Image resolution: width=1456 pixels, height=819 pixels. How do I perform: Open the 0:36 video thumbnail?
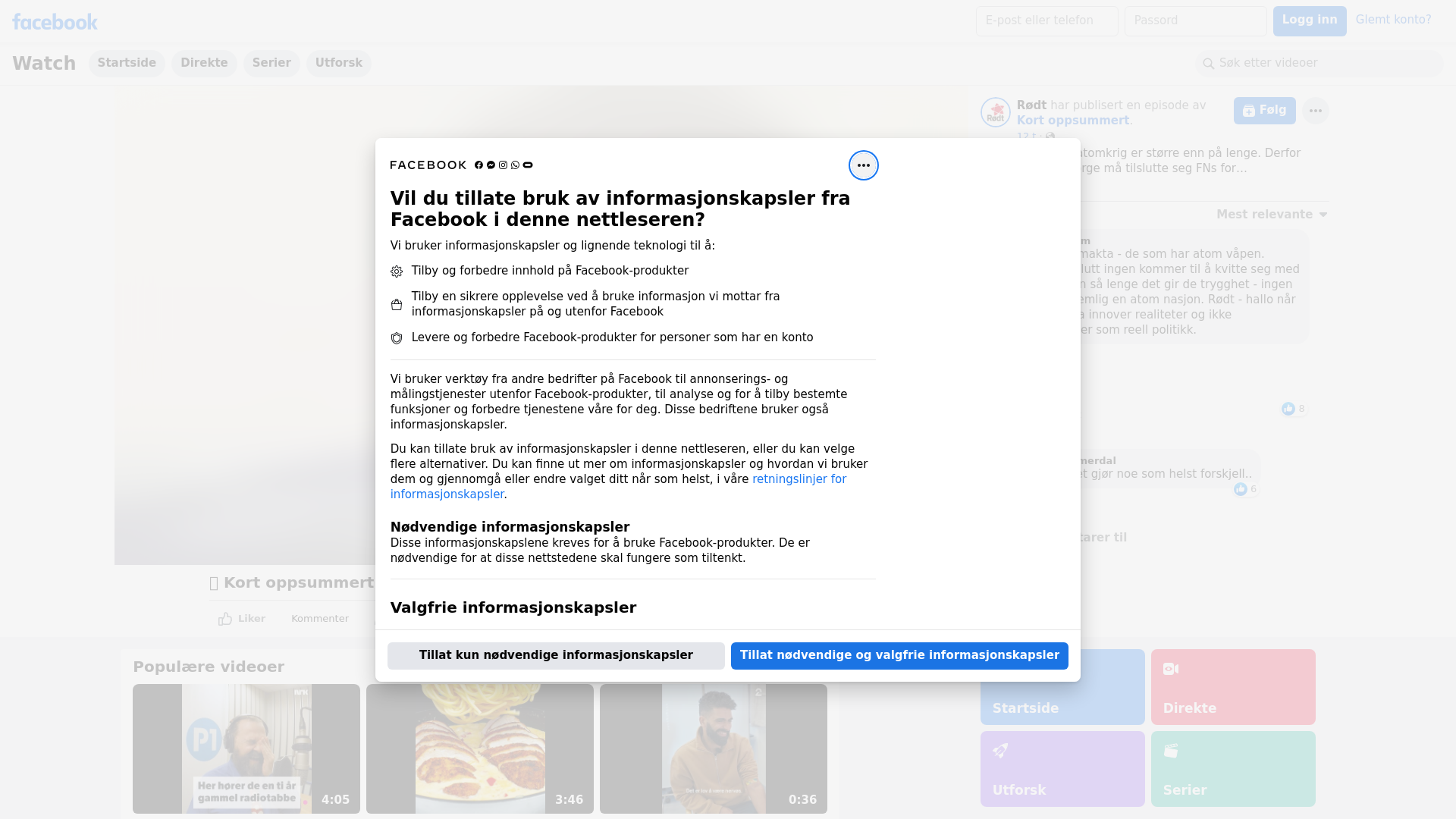click(x=714, y=749)
